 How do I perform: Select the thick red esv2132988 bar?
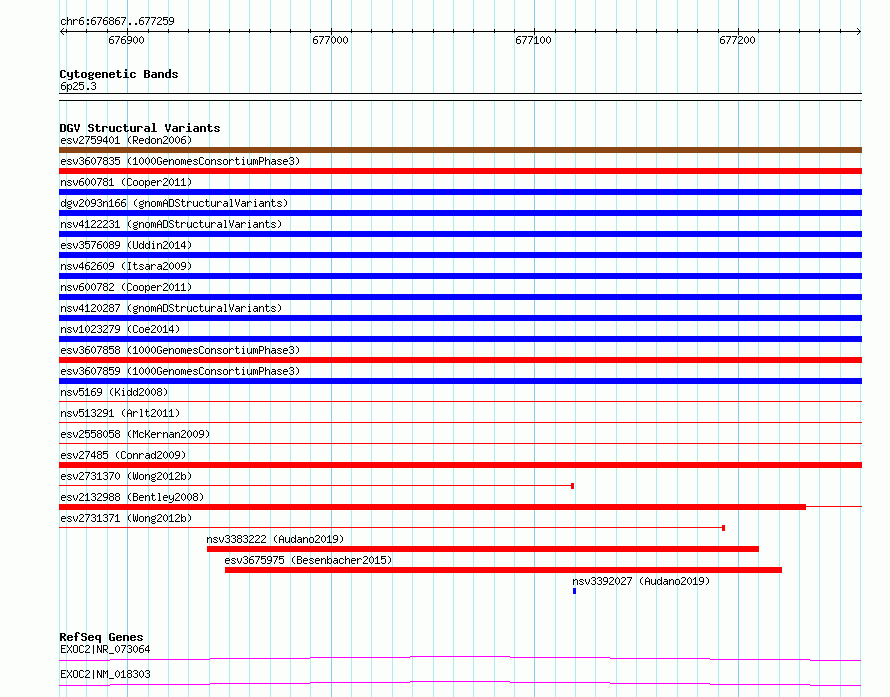433,507
